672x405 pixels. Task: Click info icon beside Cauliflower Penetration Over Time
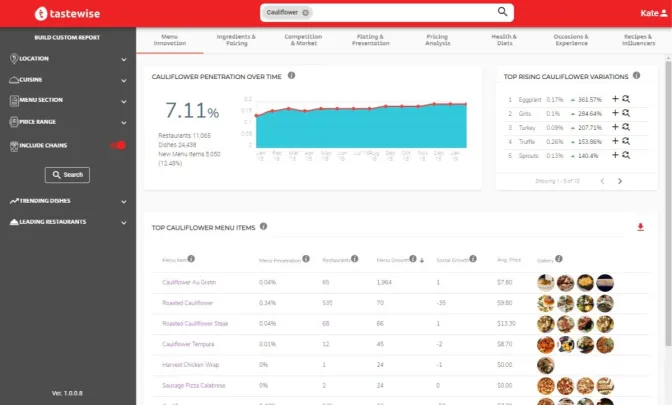tap(291, 75)
